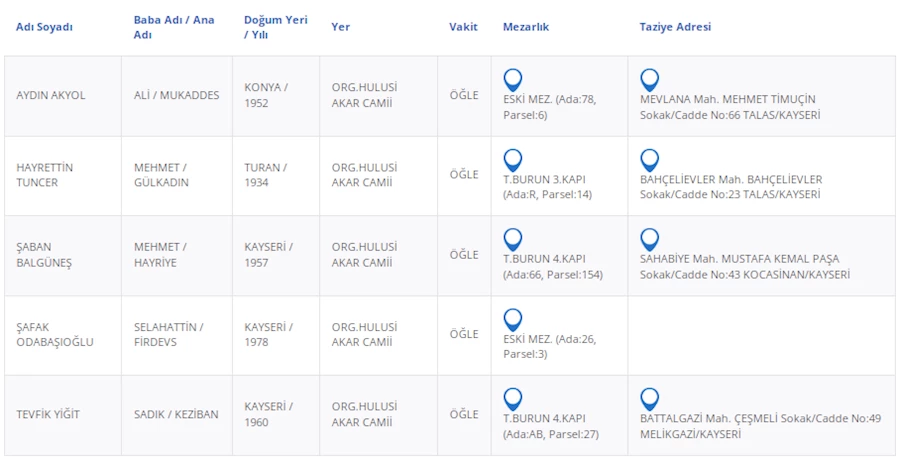Click cemetery map pin for Şaban Balgüneş
Viewport: 898px width, 457px height.
tap(513, 240)
